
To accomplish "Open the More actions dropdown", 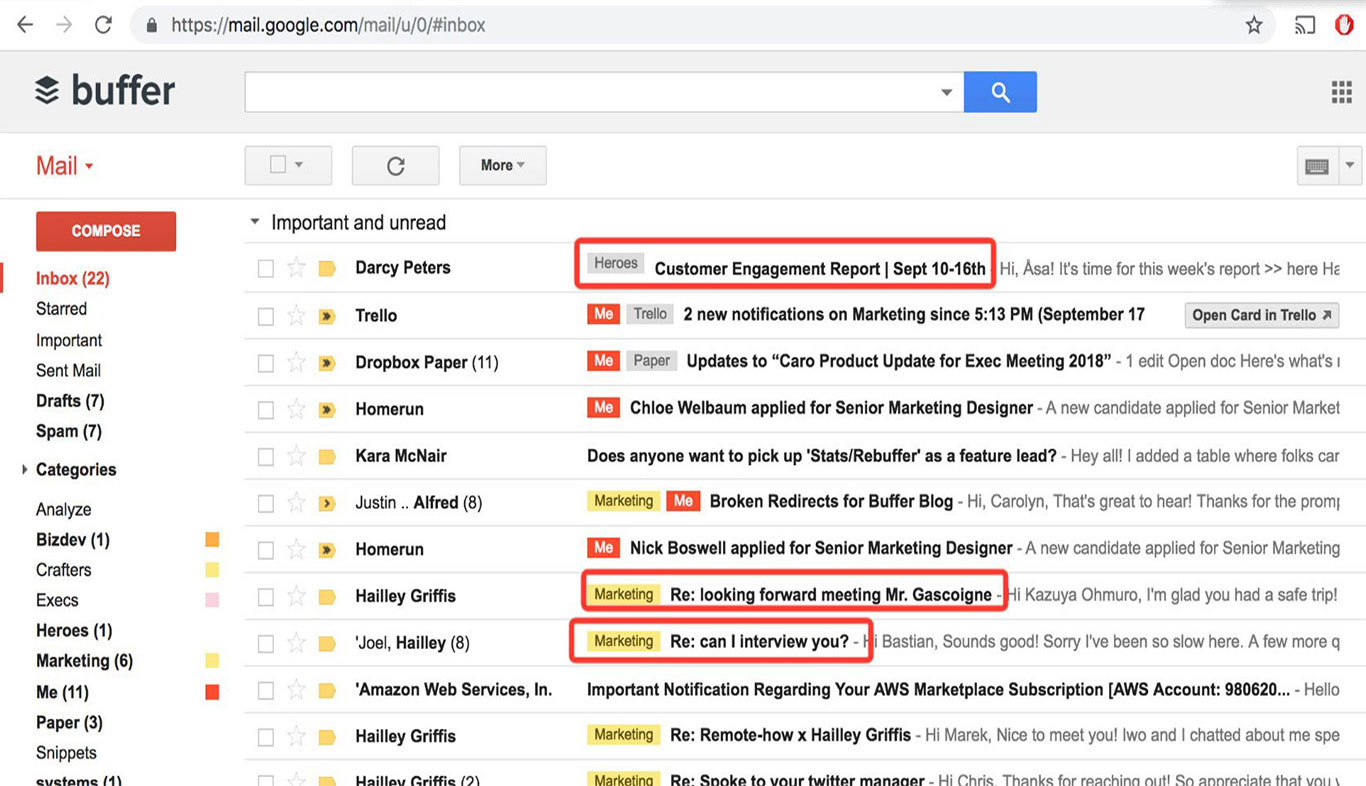I will (502, 165).
